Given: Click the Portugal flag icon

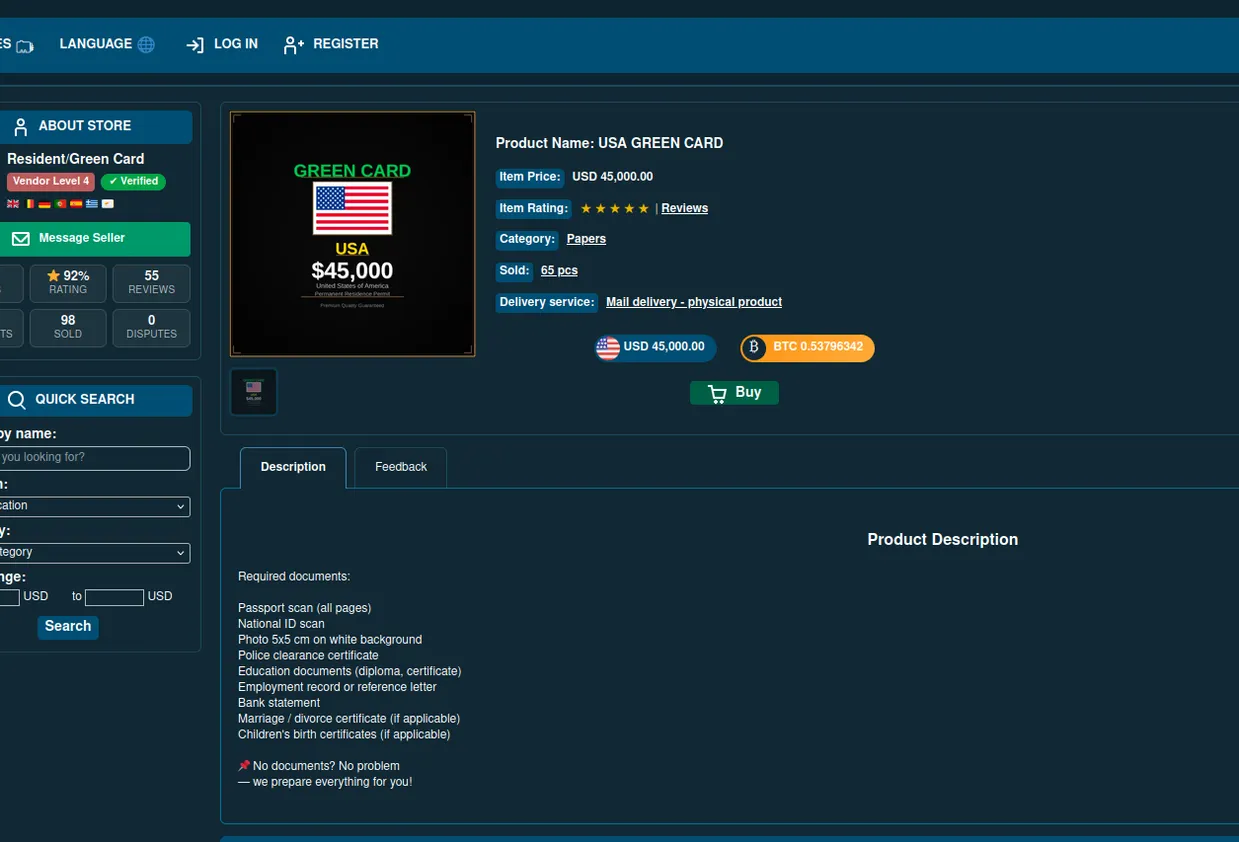Looking at the screenshot, I should click(61, 204).
